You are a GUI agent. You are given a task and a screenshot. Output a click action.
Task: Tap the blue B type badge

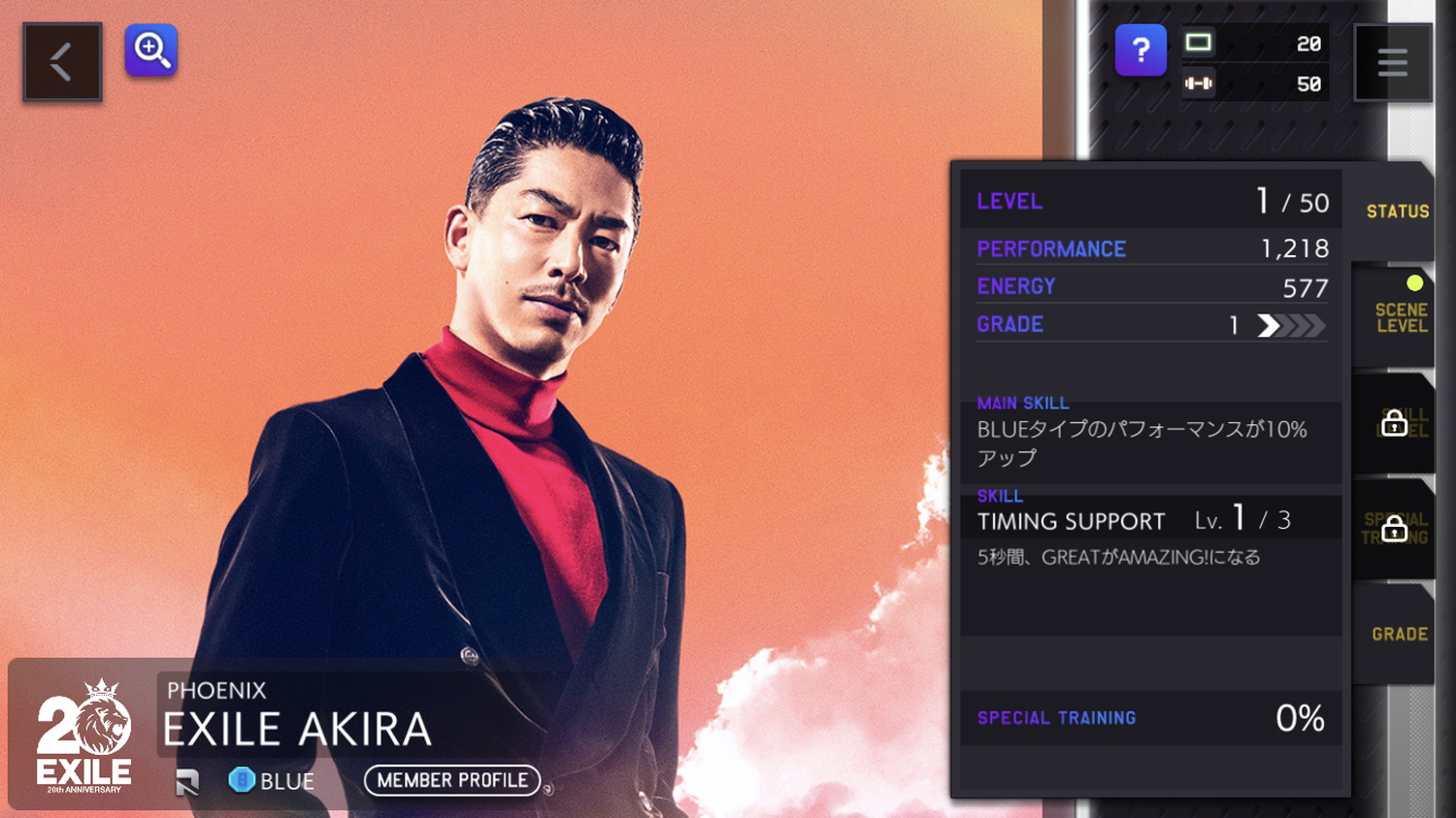click(242, 780)
